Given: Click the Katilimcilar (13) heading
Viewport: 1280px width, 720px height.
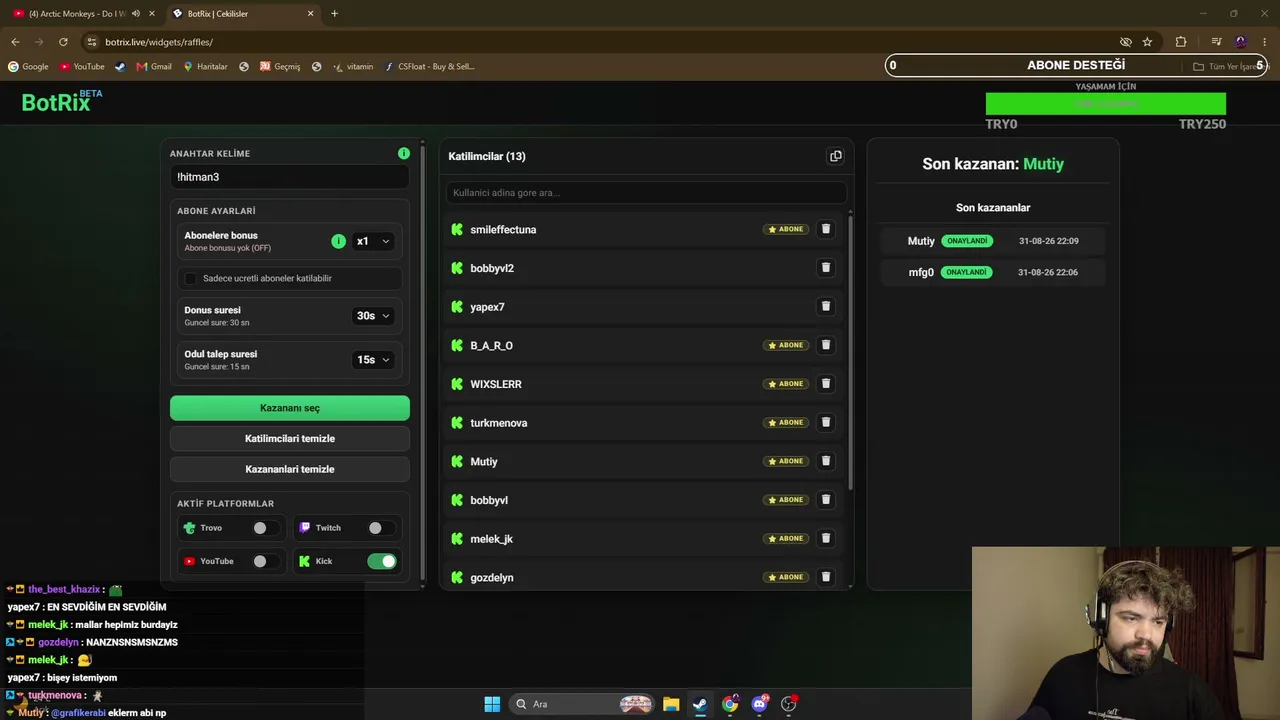Looking at the screenshot, I should [487, 156].
